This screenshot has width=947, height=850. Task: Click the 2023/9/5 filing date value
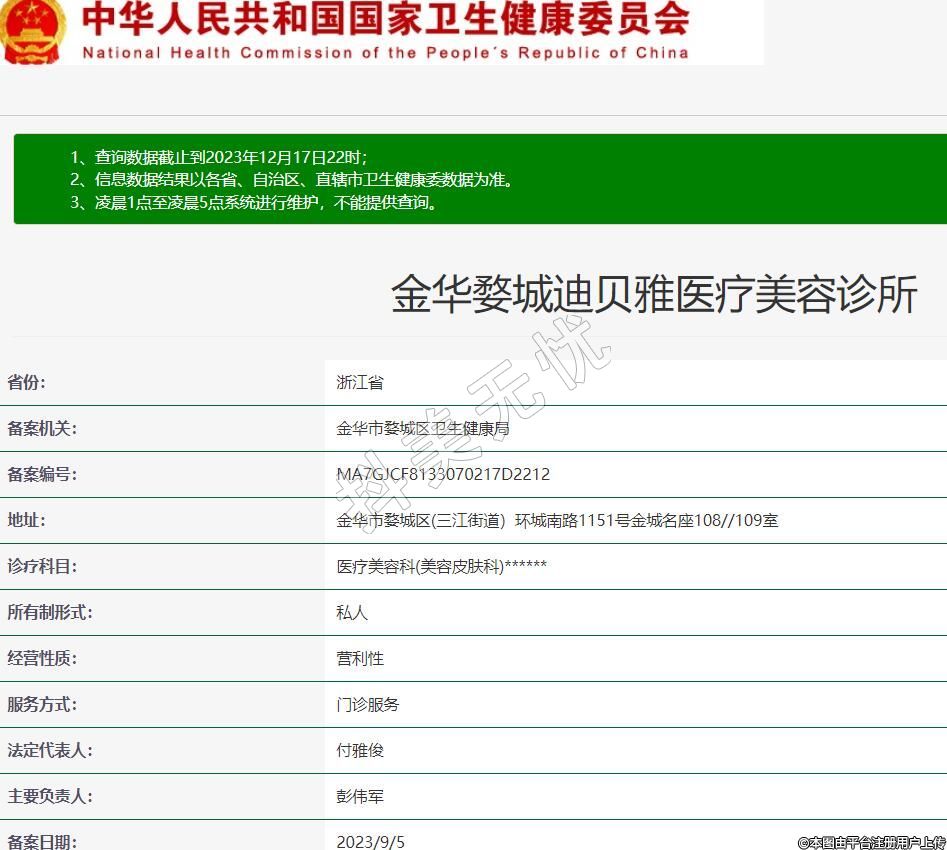370,841
